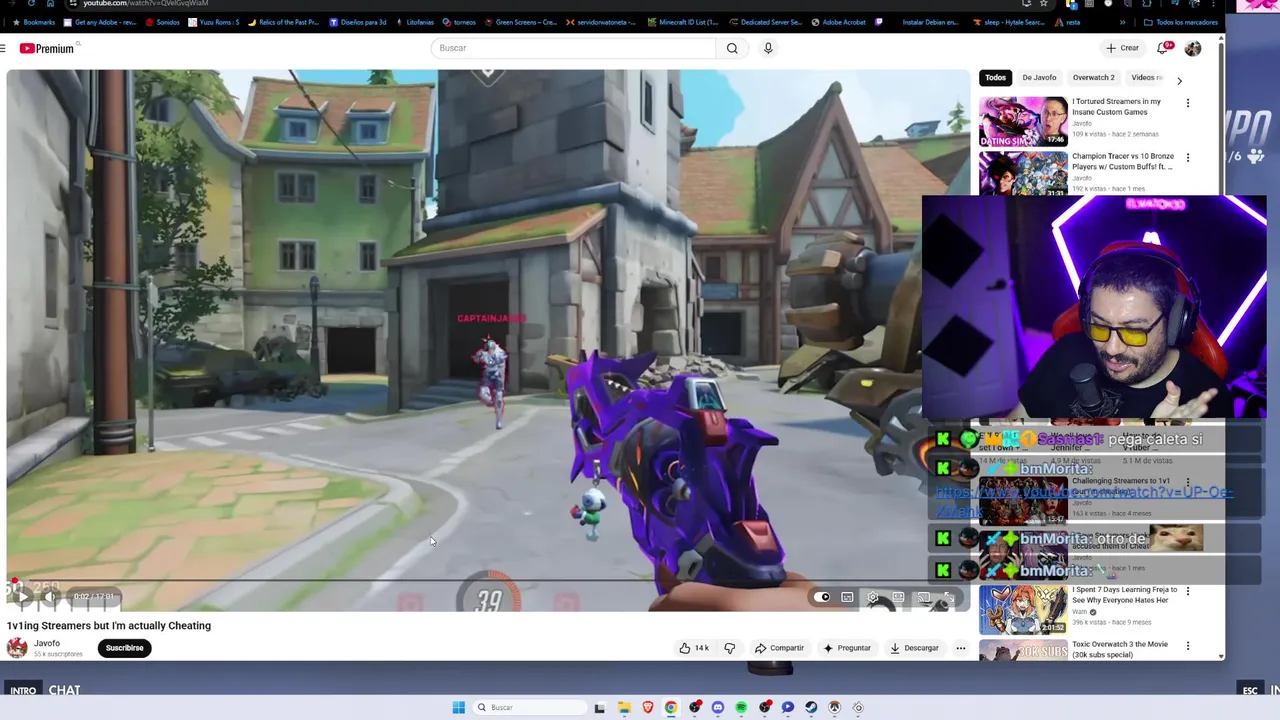Select the De Javofo filter chip
The width and height of the screenshot is (1280, 720).
1039,77
